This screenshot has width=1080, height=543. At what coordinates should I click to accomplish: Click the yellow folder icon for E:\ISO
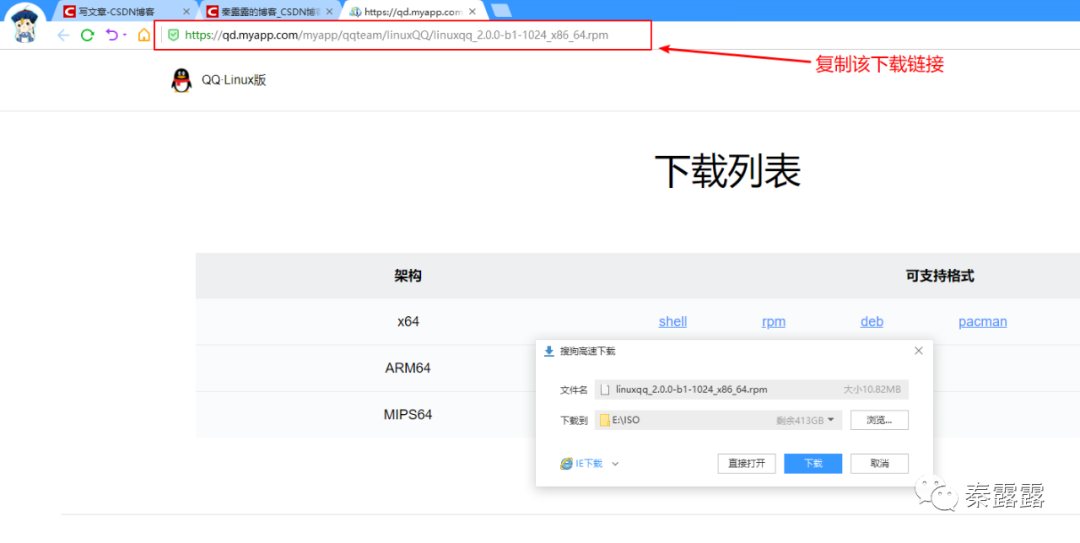[x=605, y=420]
